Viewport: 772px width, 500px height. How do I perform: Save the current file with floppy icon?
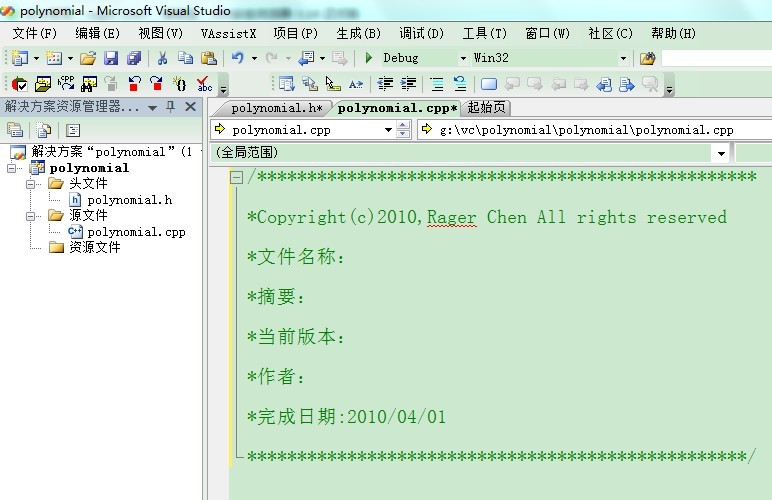[x=111, y=58]
